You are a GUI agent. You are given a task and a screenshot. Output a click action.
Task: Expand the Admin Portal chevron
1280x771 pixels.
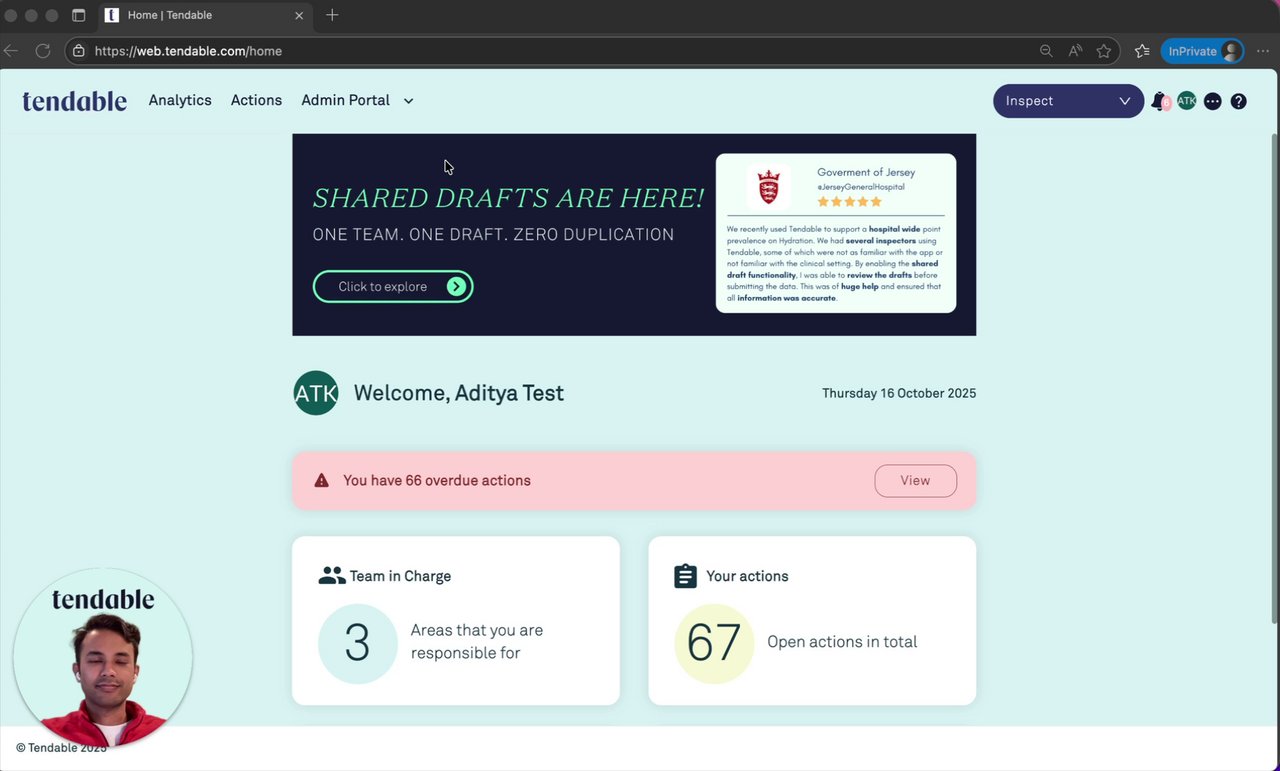point(408,101)
